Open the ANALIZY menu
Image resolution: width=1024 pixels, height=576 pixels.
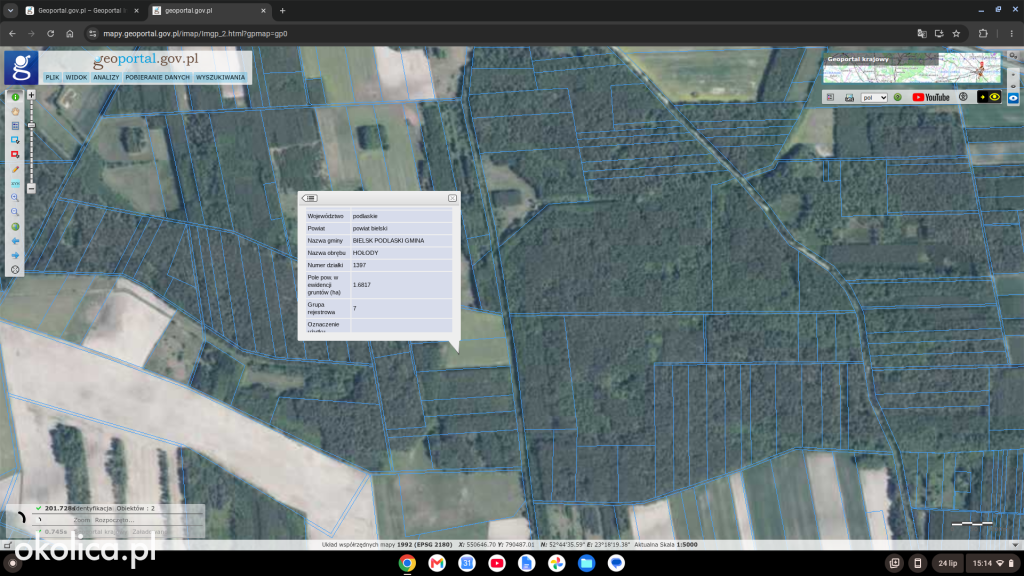tap(106, 77)
